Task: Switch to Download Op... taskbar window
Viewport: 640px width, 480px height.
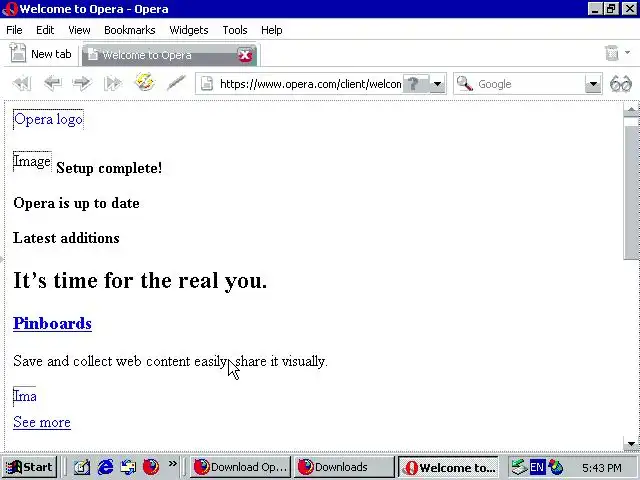Action: pyautogui.click(x=240, y=467)
